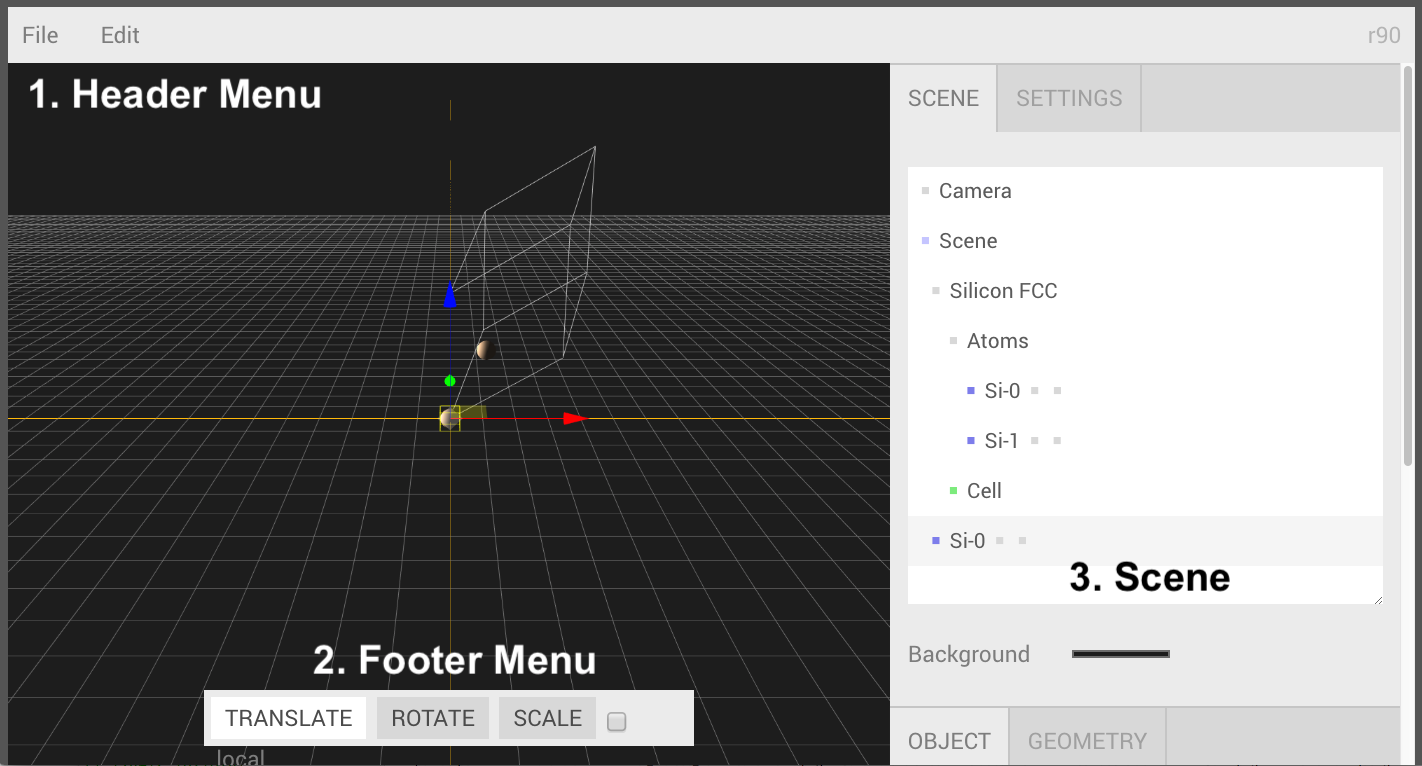Open the Edit menu
The height and width of the screenshot is (766, 1422).
(120, 35)
